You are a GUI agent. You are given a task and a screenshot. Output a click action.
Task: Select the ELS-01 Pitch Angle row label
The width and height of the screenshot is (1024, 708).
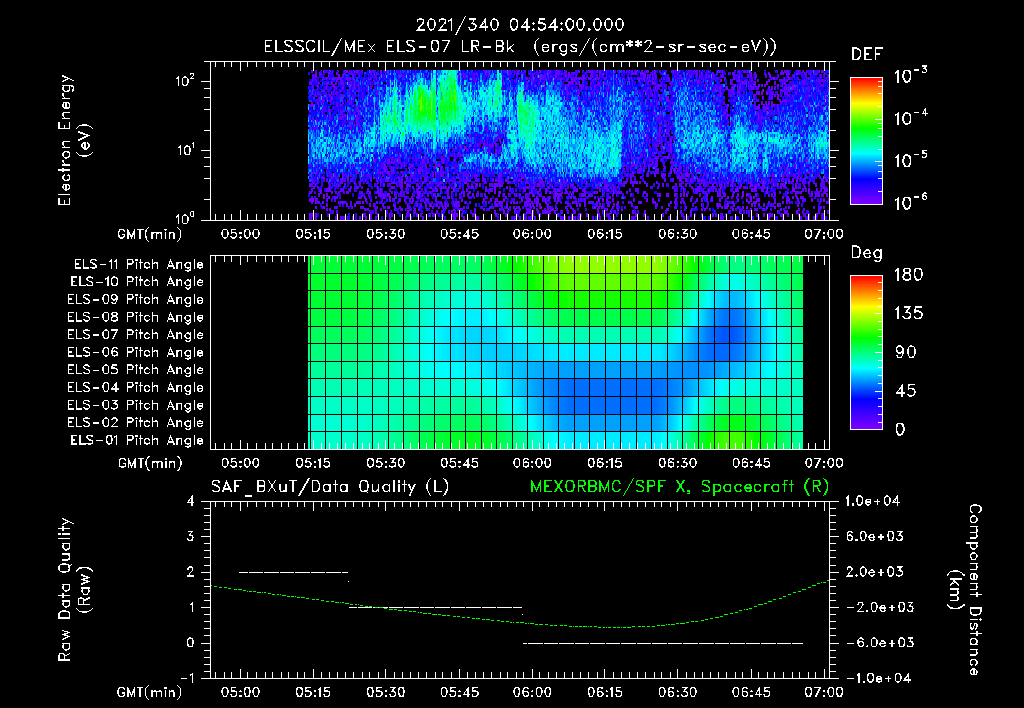pos(137,440)
